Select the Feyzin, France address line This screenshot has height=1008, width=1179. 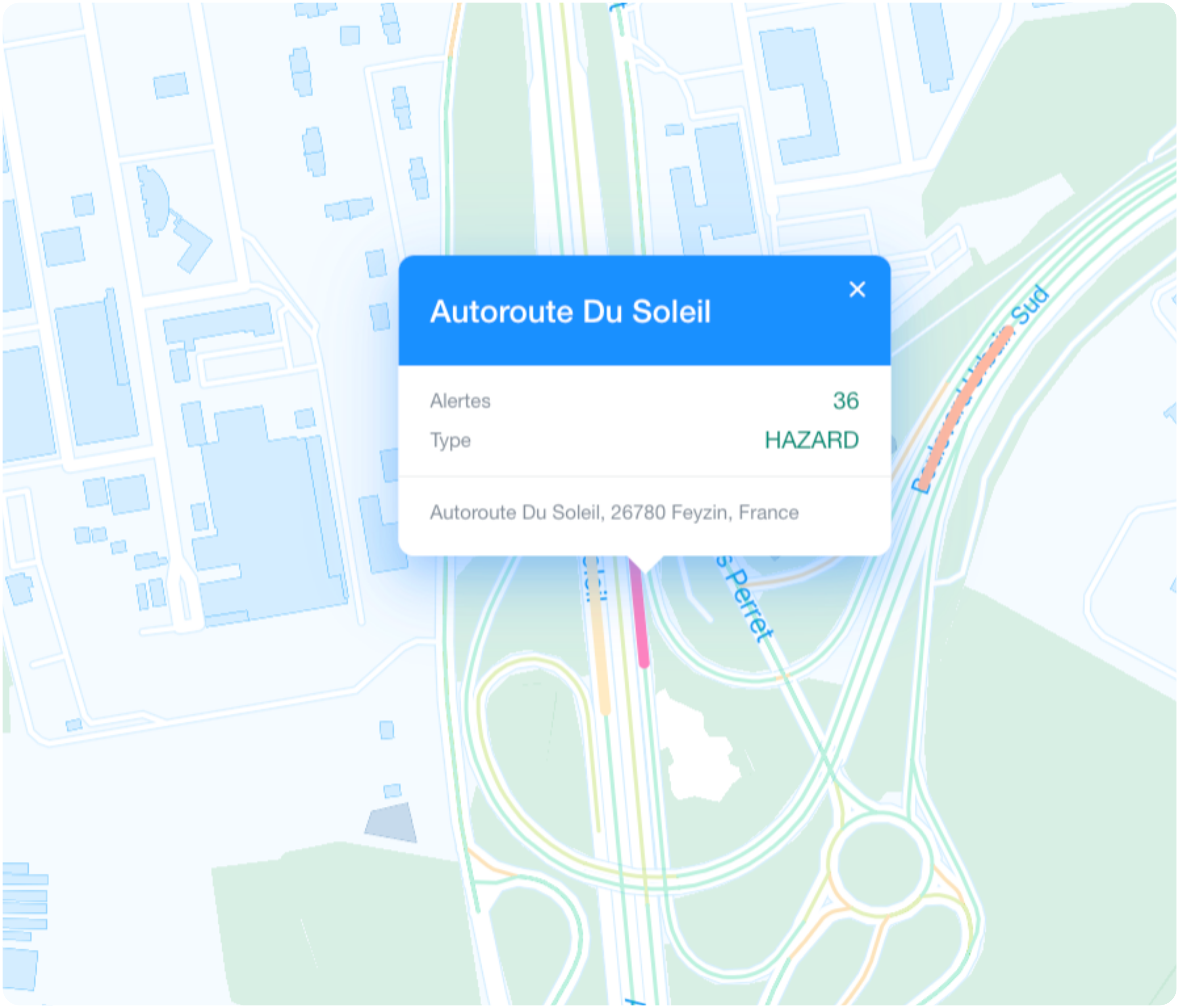614,512
